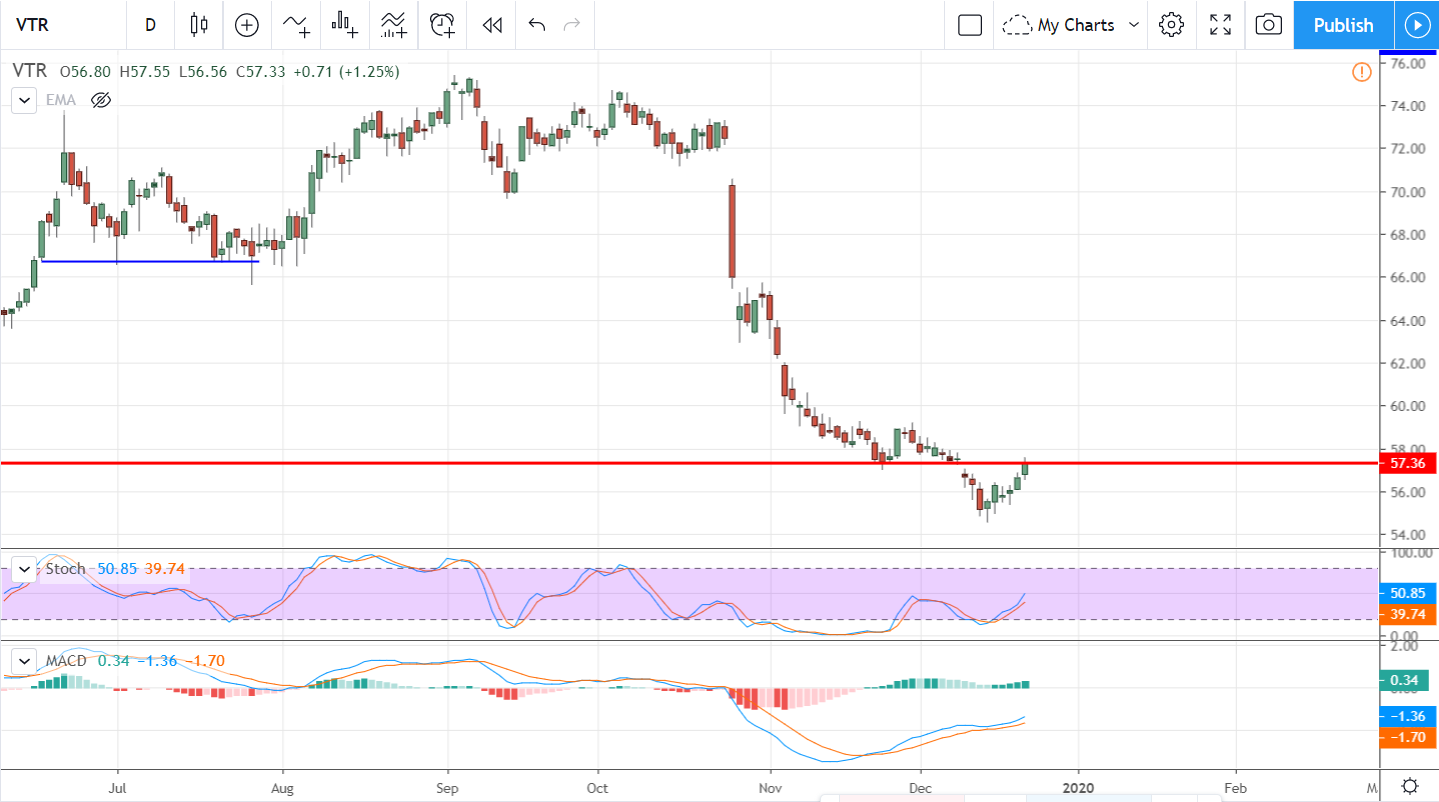Open the Indicators menu

point(296,25)
